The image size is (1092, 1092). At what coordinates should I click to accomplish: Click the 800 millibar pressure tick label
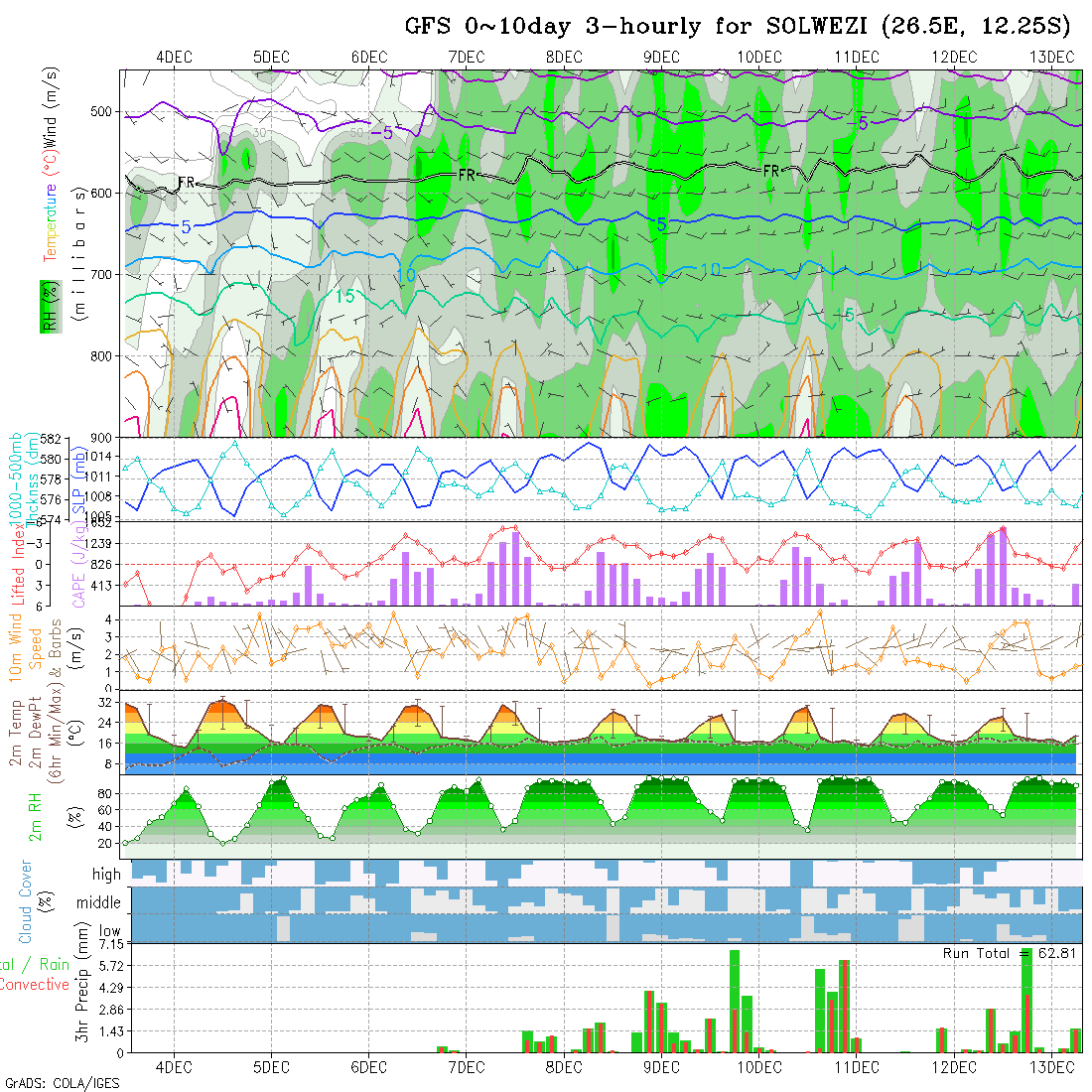click(101, 355)
